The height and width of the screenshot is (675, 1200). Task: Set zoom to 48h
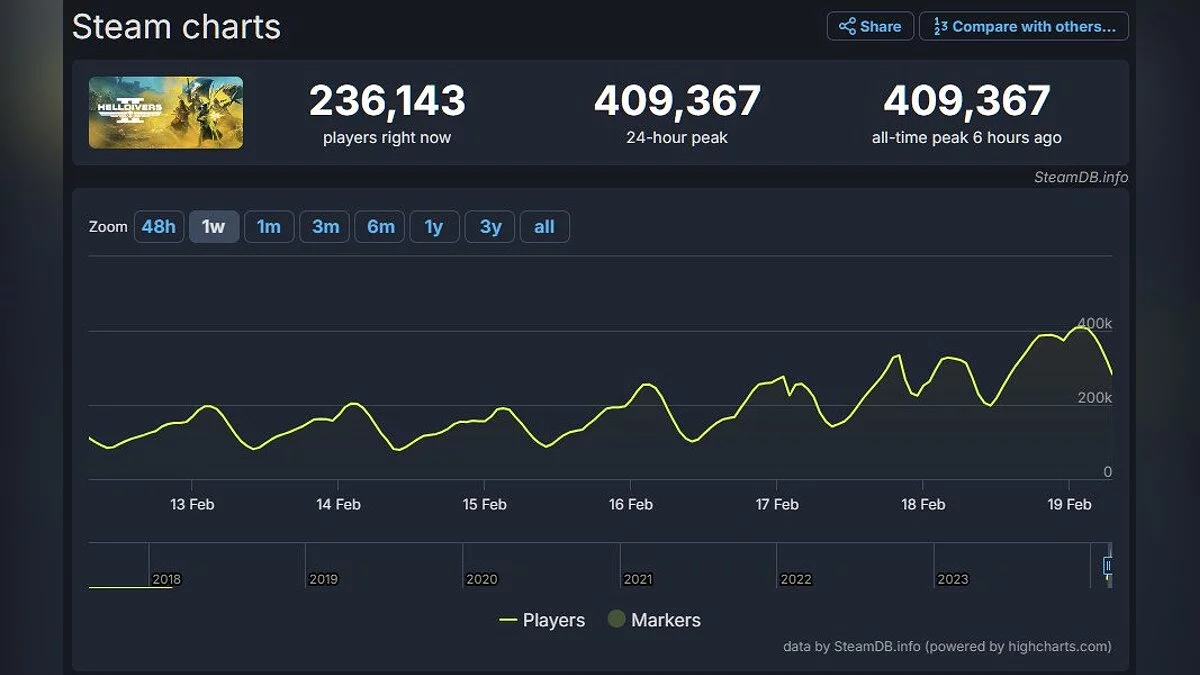coord(159,227)
